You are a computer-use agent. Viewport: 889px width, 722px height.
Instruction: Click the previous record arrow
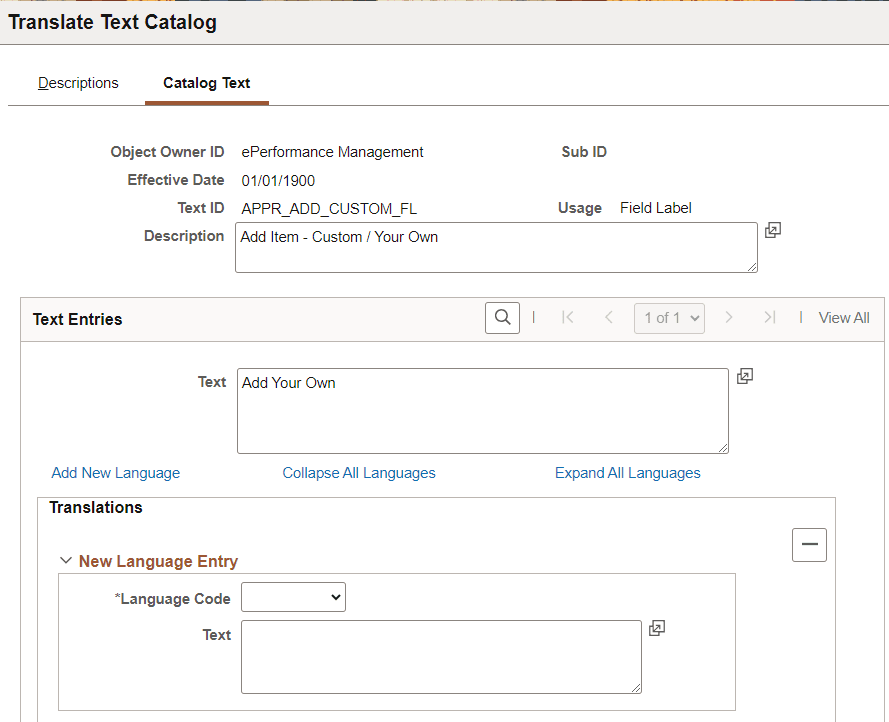pyautogui.click(x=609, y=317)
